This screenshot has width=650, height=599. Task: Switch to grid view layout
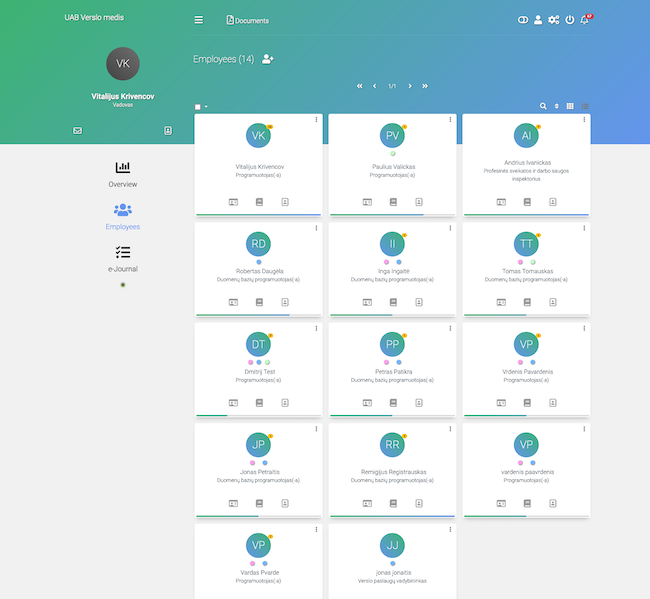pyautogui.click(x=570, y=106)
